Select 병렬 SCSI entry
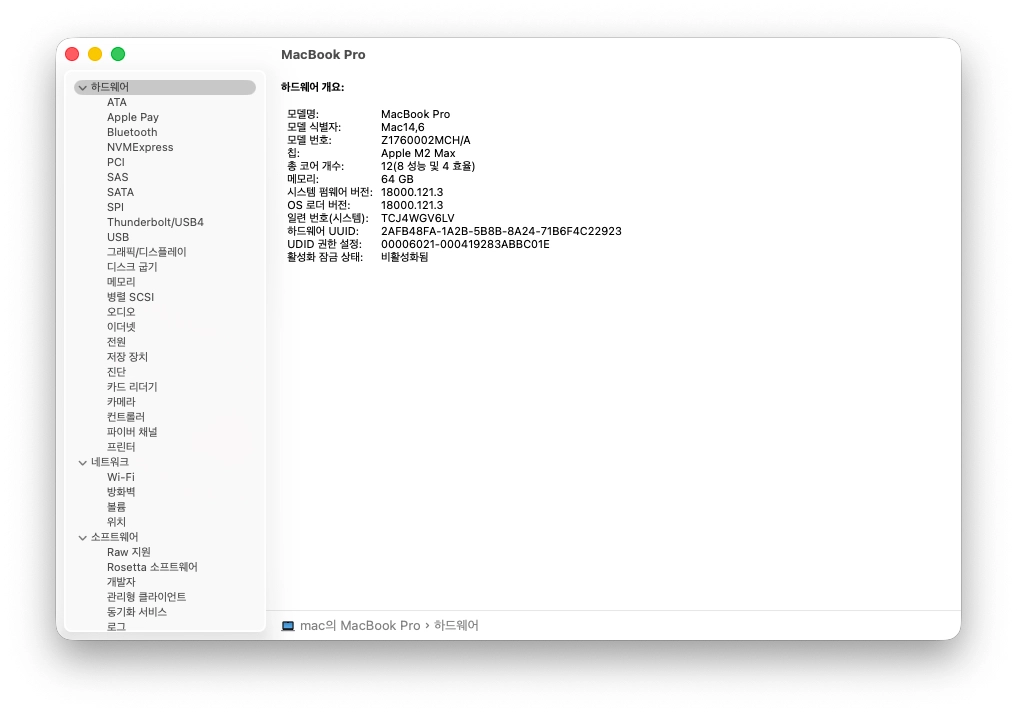 pyautogui.click(x=130, y=297)
